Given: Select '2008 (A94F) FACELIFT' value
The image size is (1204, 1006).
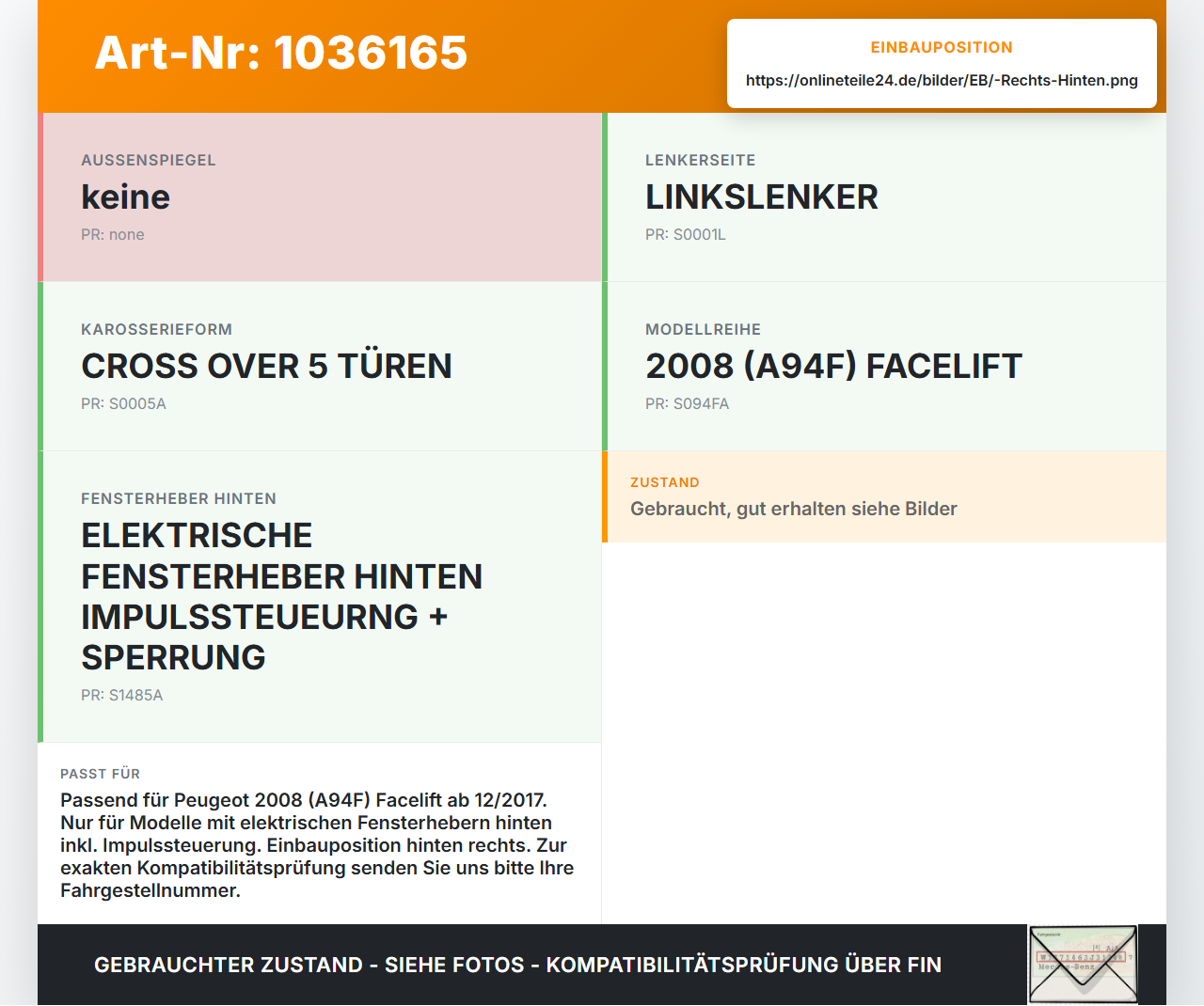Looking at the screenshot, I should point(834,367).
